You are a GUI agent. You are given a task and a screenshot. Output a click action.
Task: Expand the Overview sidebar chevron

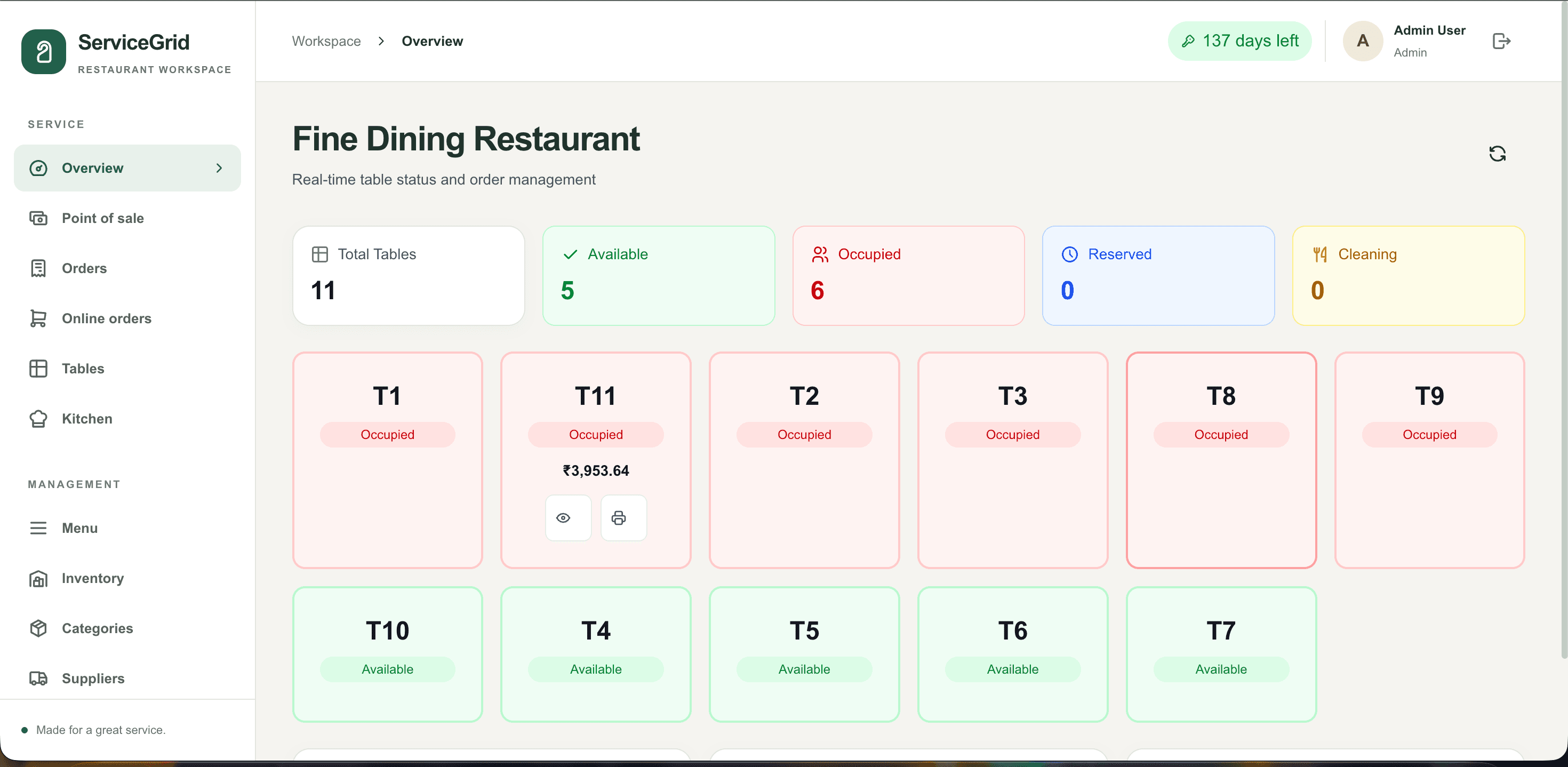[219, 168]
